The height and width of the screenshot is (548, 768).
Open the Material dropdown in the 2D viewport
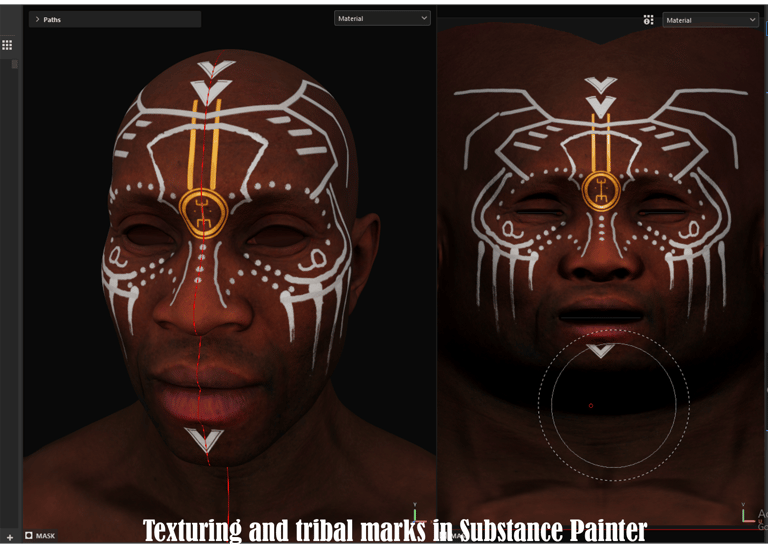coord(710,20)
